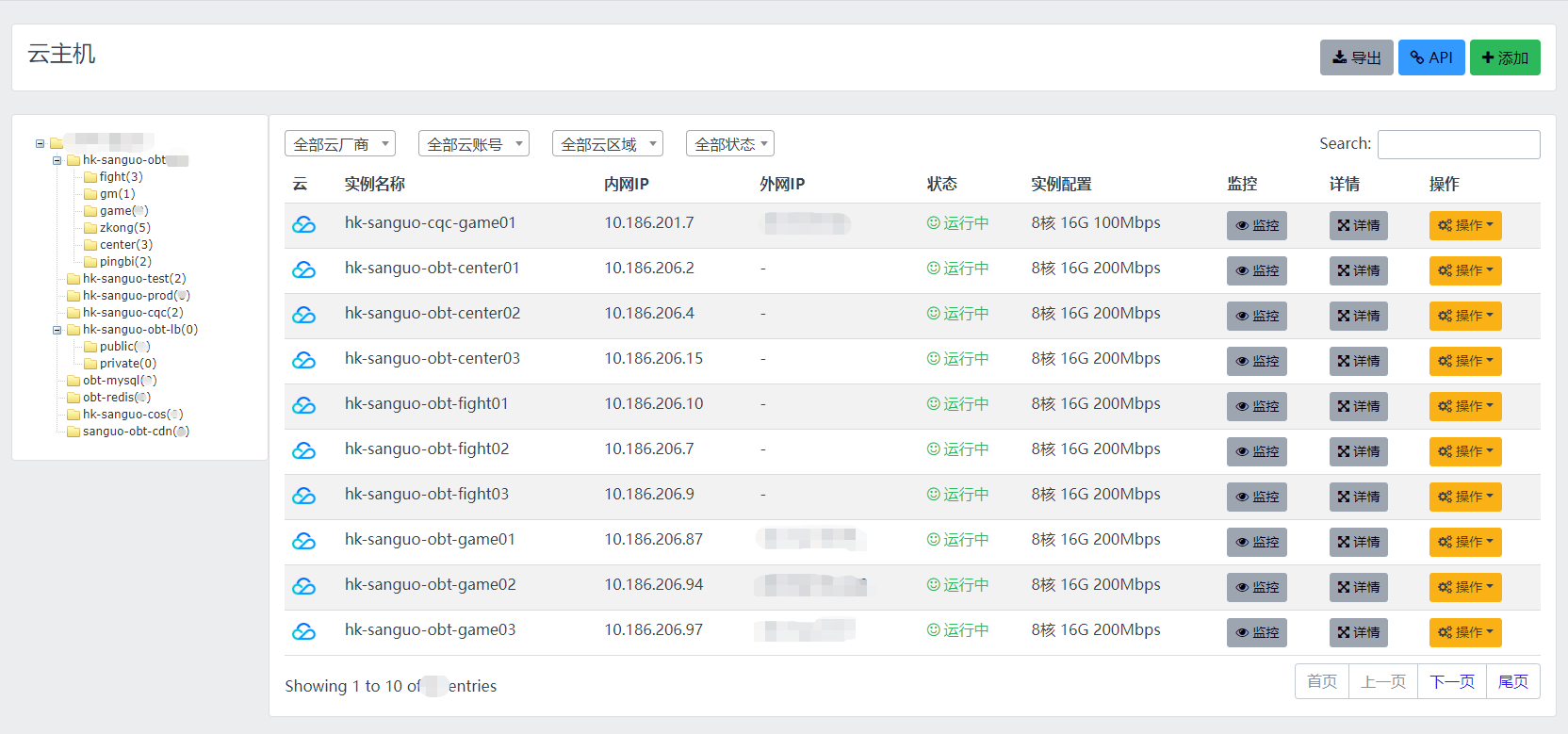Screen dimensions: 1568x734
Task: Click cloud icon for hk-sanguo-cqc-game01
Action: [x=303, y=224]
